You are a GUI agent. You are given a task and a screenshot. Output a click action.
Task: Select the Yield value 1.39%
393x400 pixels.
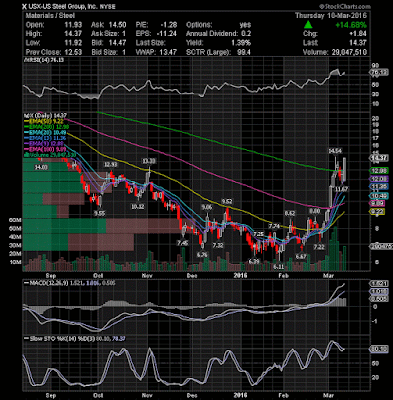point(241,43)
